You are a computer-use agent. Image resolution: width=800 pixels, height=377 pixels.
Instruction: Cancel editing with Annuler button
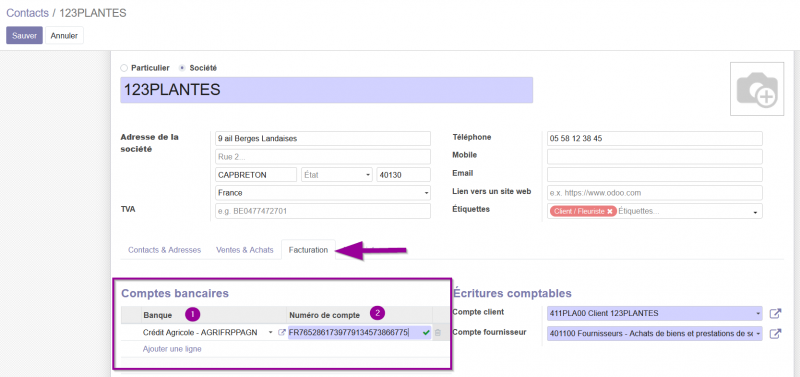click(64, 36)
